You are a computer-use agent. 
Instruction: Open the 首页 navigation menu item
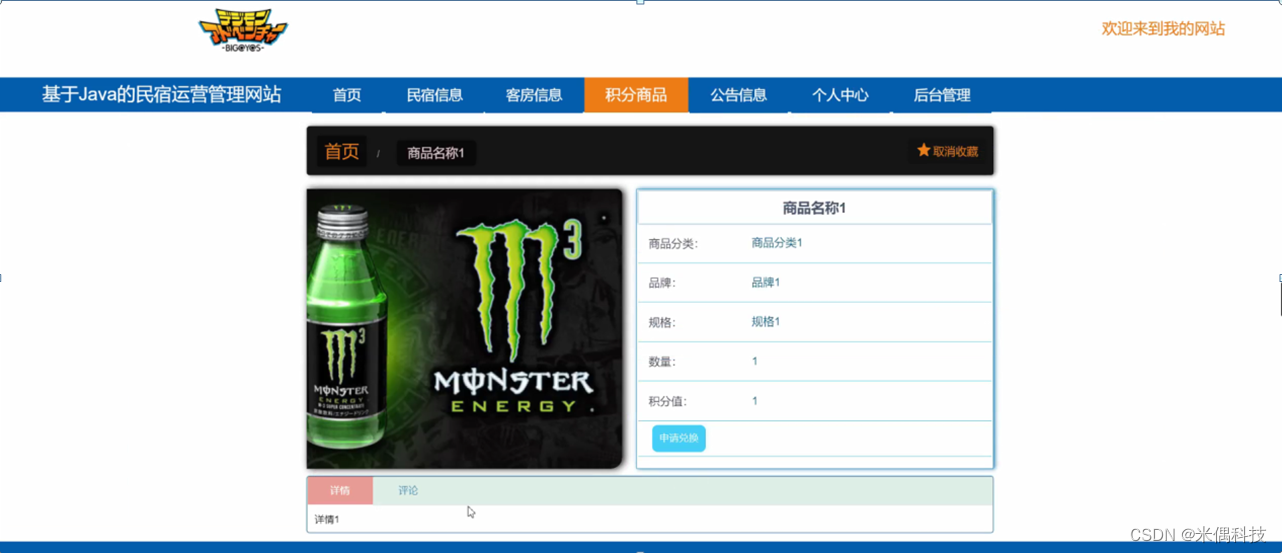point(347,95)
